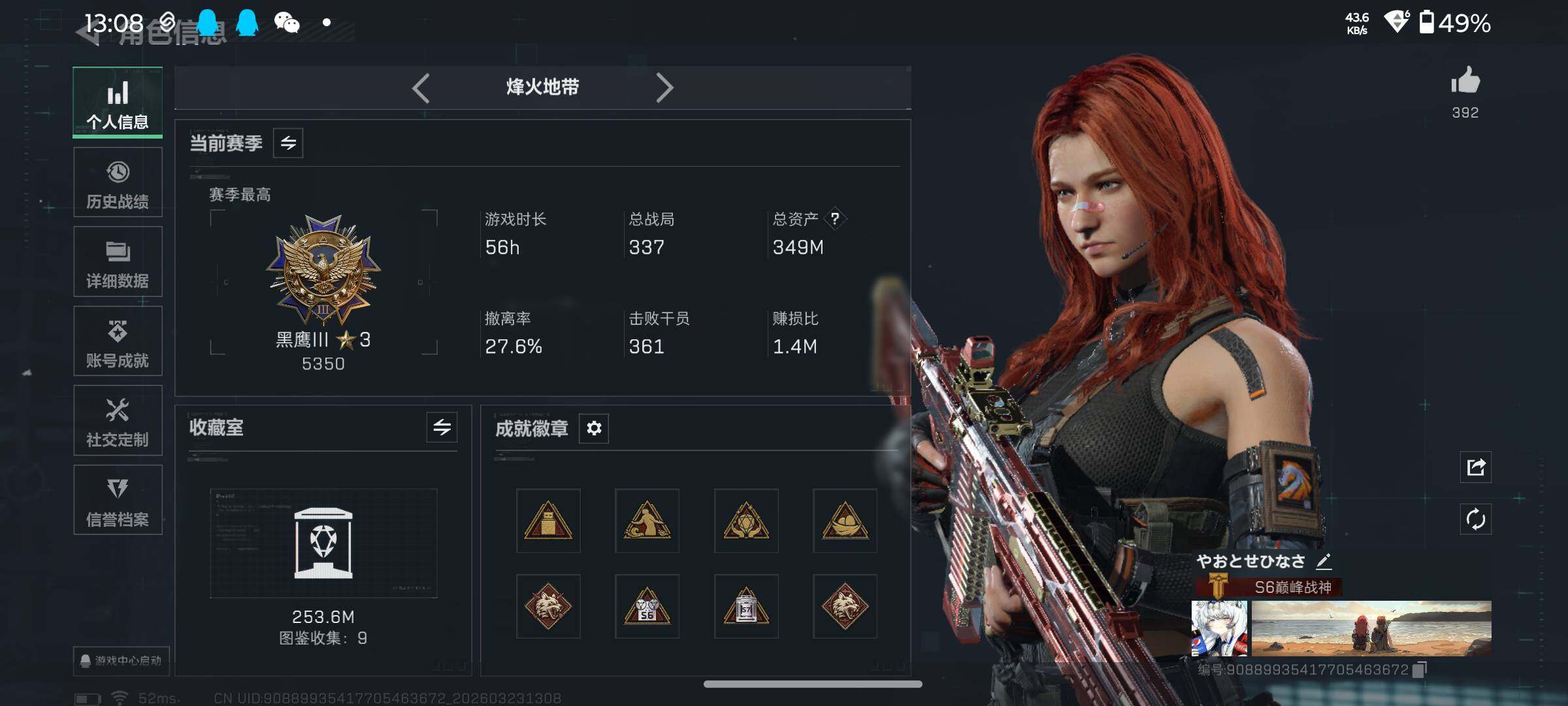1568x706 pixels.
Task: Copy the player ID number icon
Action: tap(1420, 669)
